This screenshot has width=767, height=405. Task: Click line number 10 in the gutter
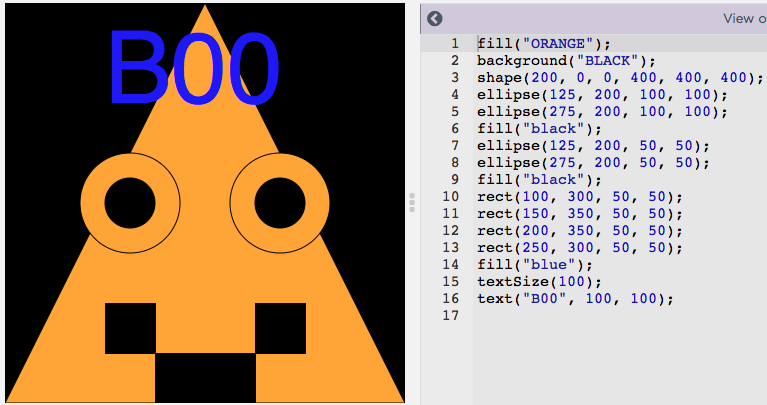pos(451,197)
